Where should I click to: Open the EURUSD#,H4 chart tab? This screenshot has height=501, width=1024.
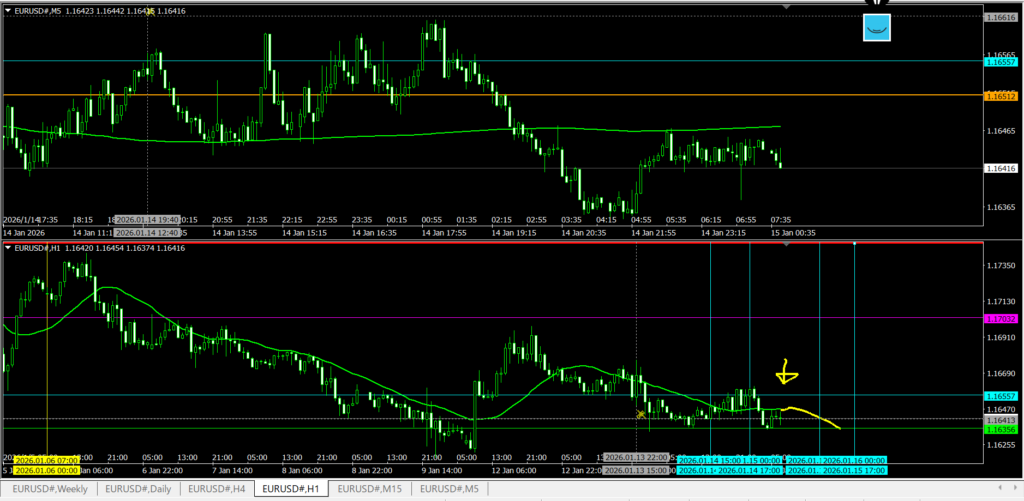coord(216,489)
